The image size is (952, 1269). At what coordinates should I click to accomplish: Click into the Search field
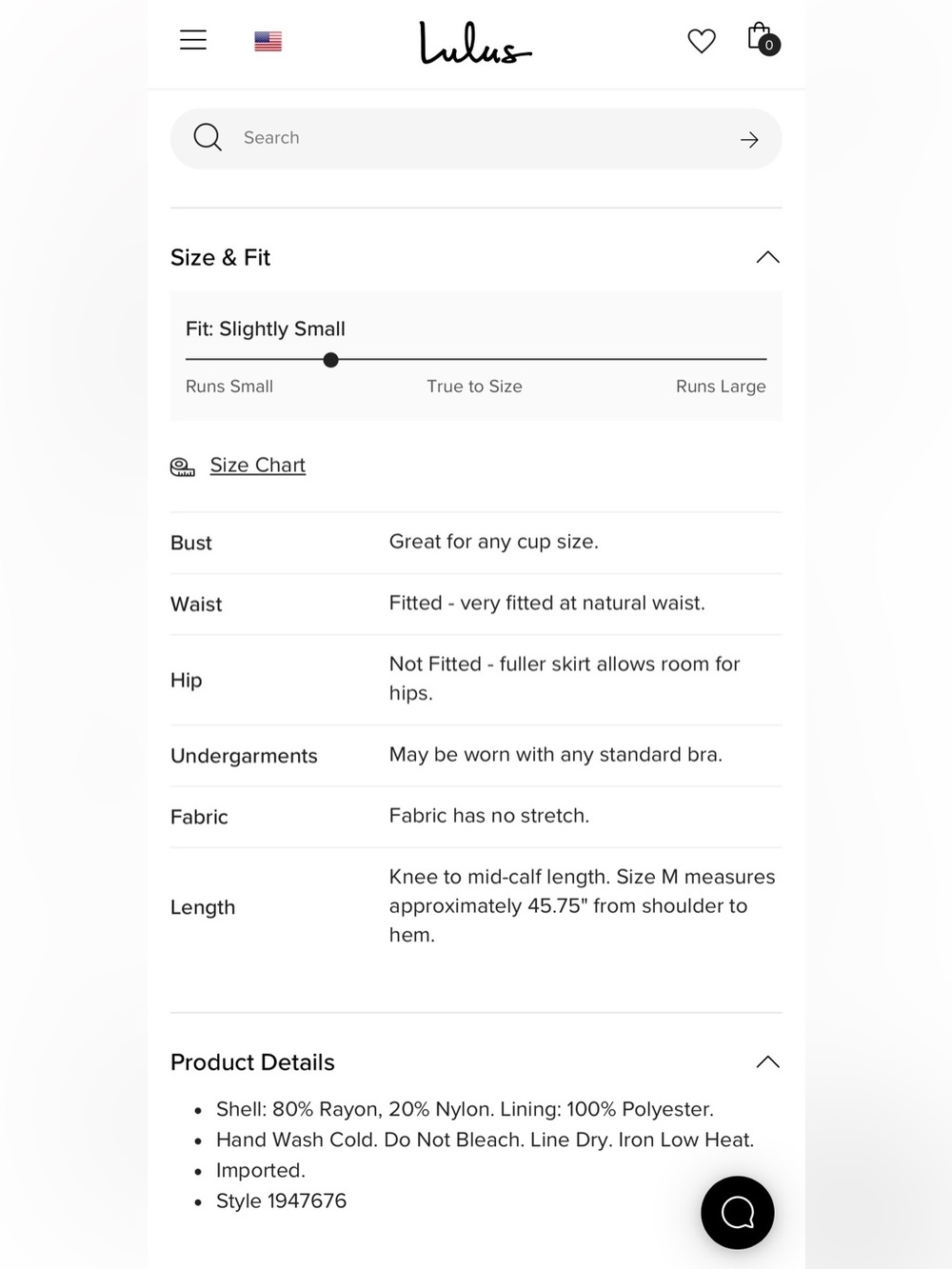[x=476, y=139]
